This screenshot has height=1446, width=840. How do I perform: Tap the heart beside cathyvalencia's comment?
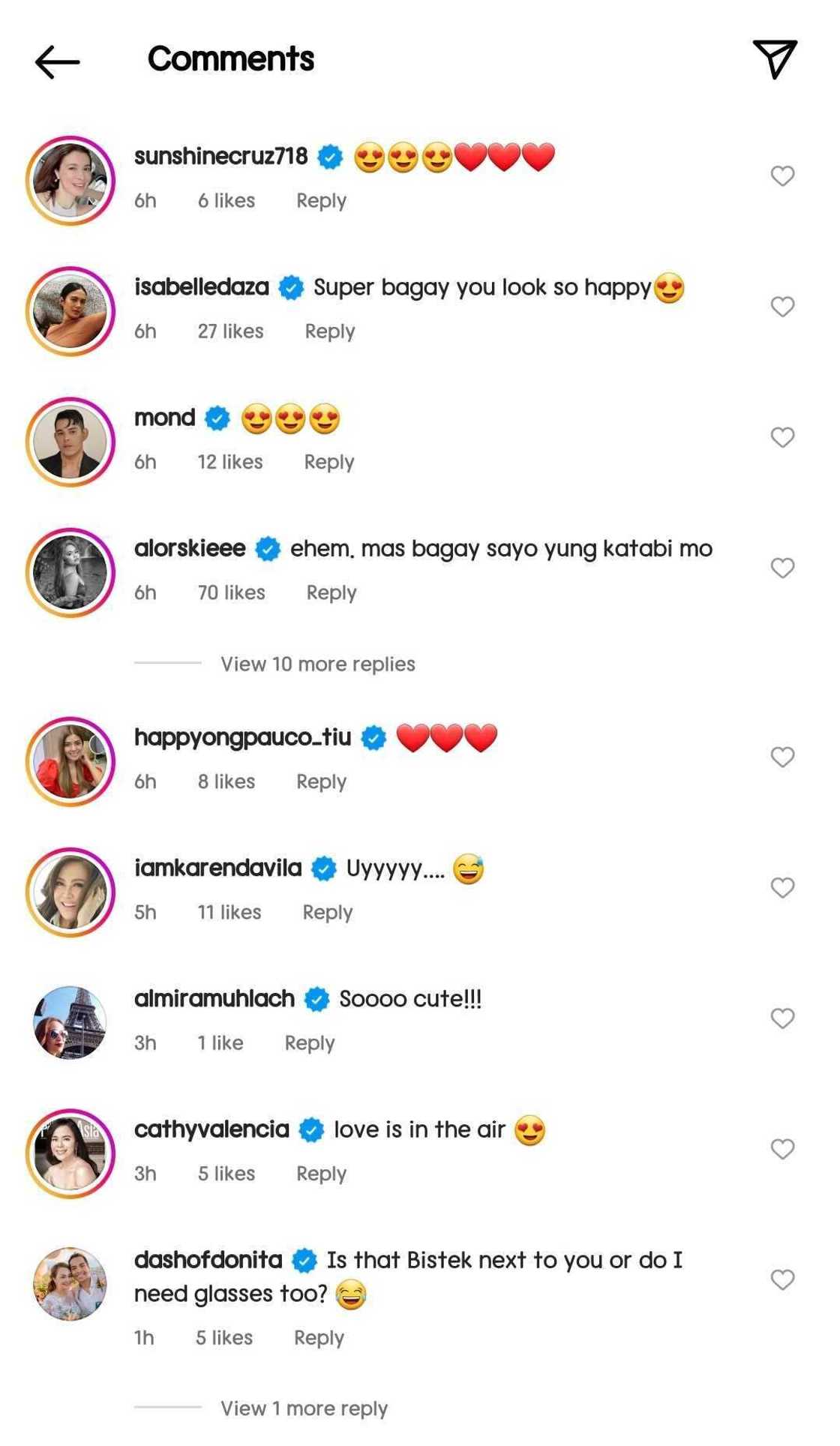coord(782,1149)
